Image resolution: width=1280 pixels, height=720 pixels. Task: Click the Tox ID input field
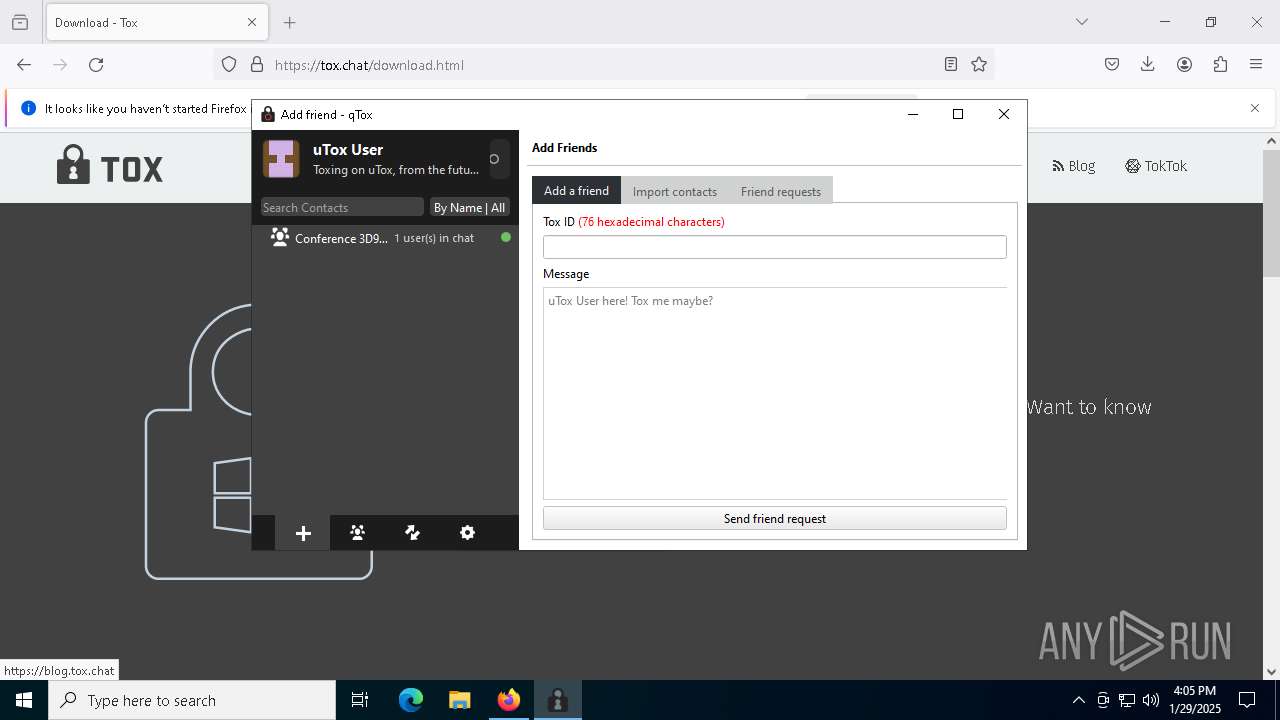click(775, 247)
